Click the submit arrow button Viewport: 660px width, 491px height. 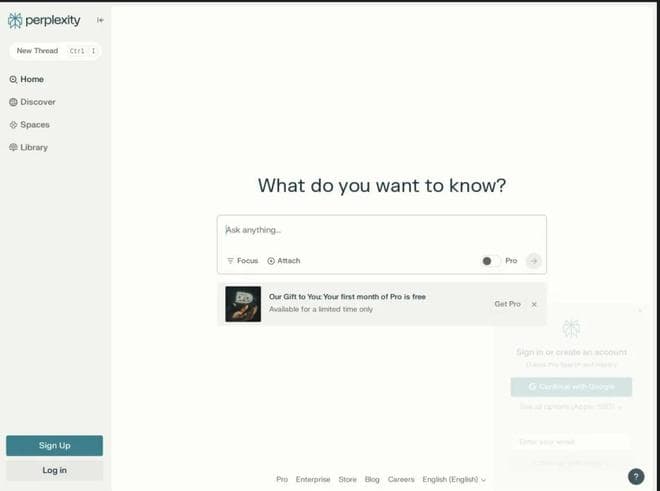point(534,261)
